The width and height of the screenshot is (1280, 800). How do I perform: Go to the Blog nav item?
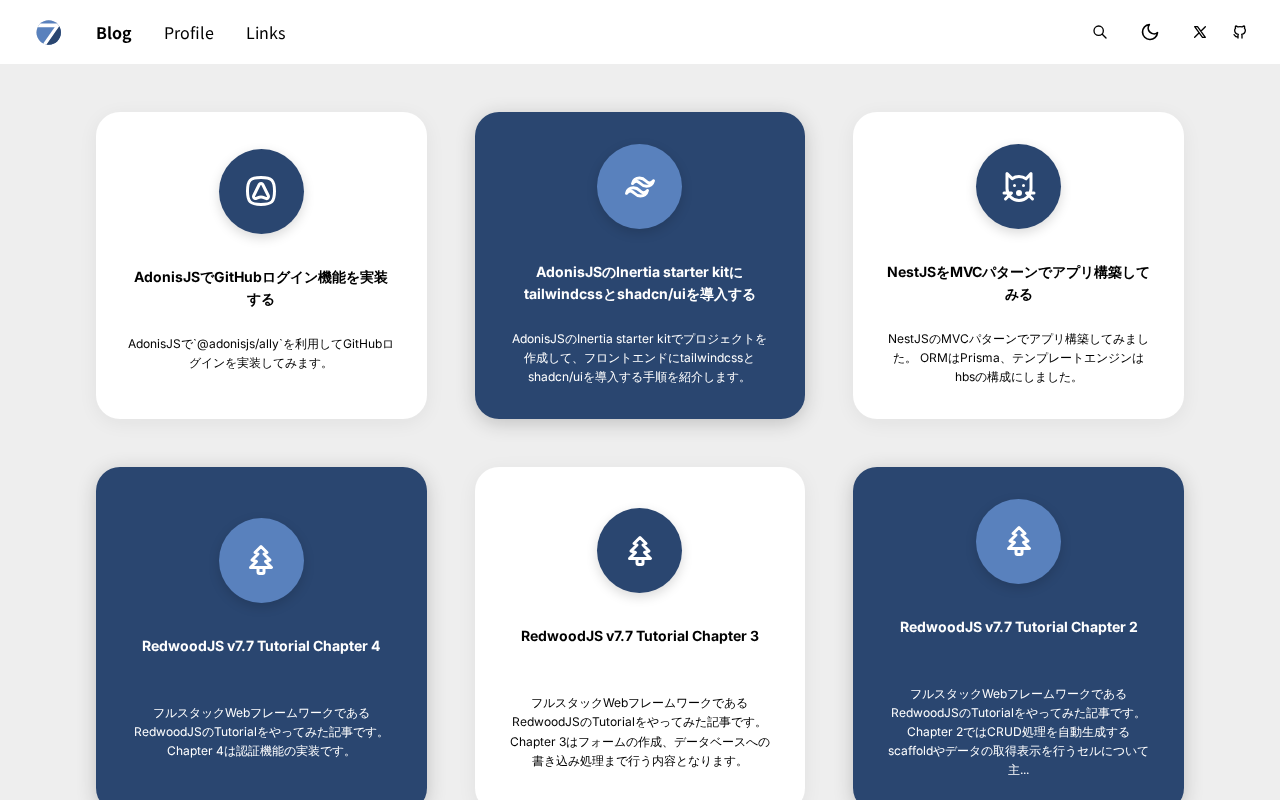[114, 33]
